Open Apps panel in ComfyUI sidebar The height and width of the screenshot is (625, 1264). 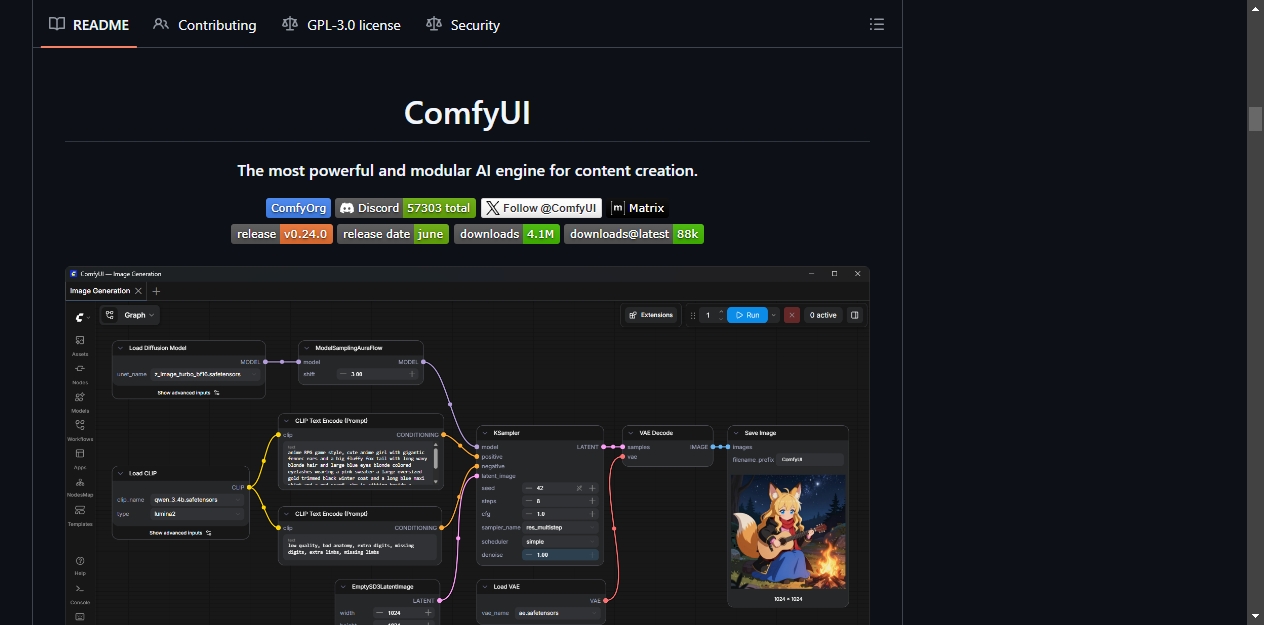80,457
